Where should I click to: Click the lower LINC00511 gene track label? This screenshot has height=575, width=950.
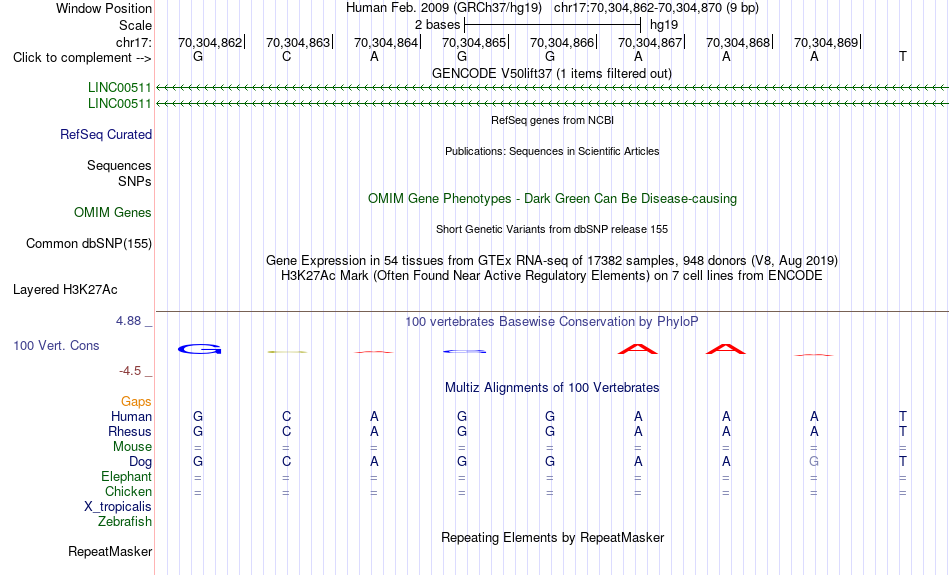[119, 104]
